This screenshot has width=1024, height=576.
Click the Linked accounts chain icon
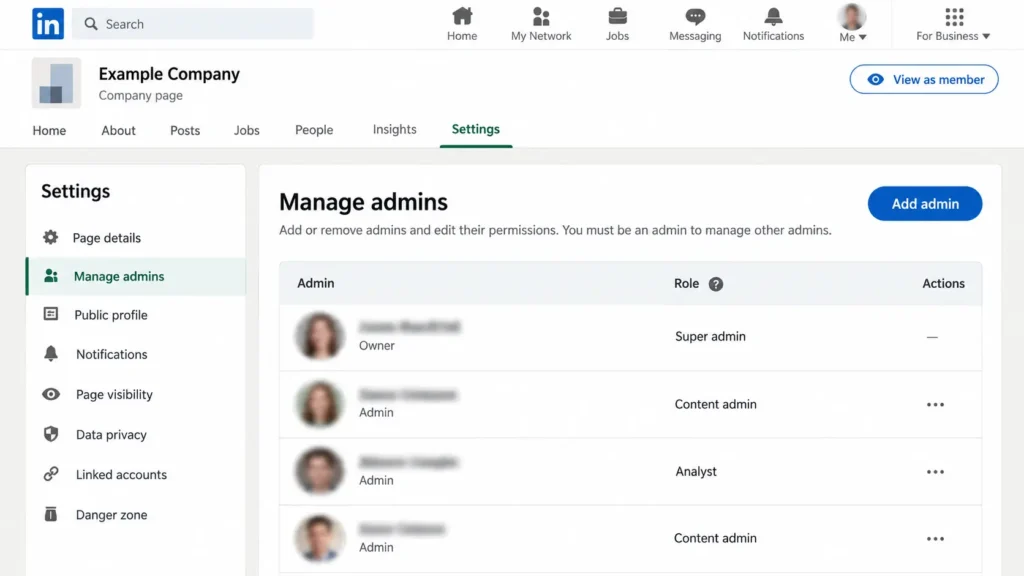51,474
